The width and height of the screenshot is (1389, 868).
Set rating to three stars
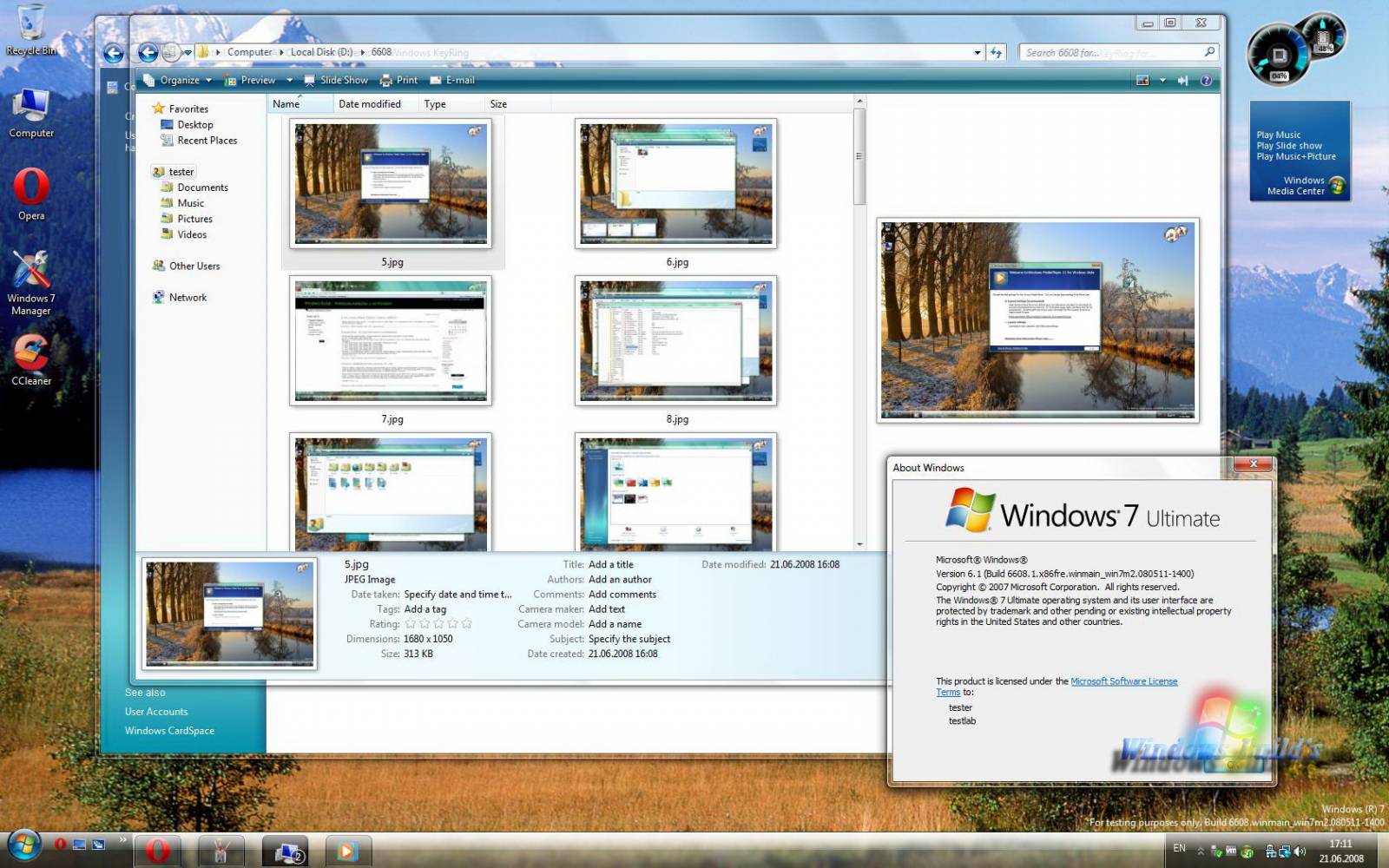(438, 624)
